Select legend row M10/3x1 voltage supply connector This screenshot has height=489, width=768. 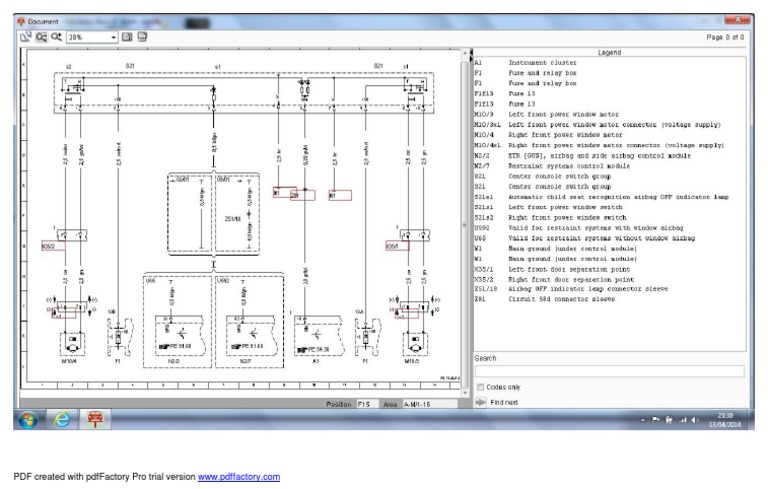[609, 124]
